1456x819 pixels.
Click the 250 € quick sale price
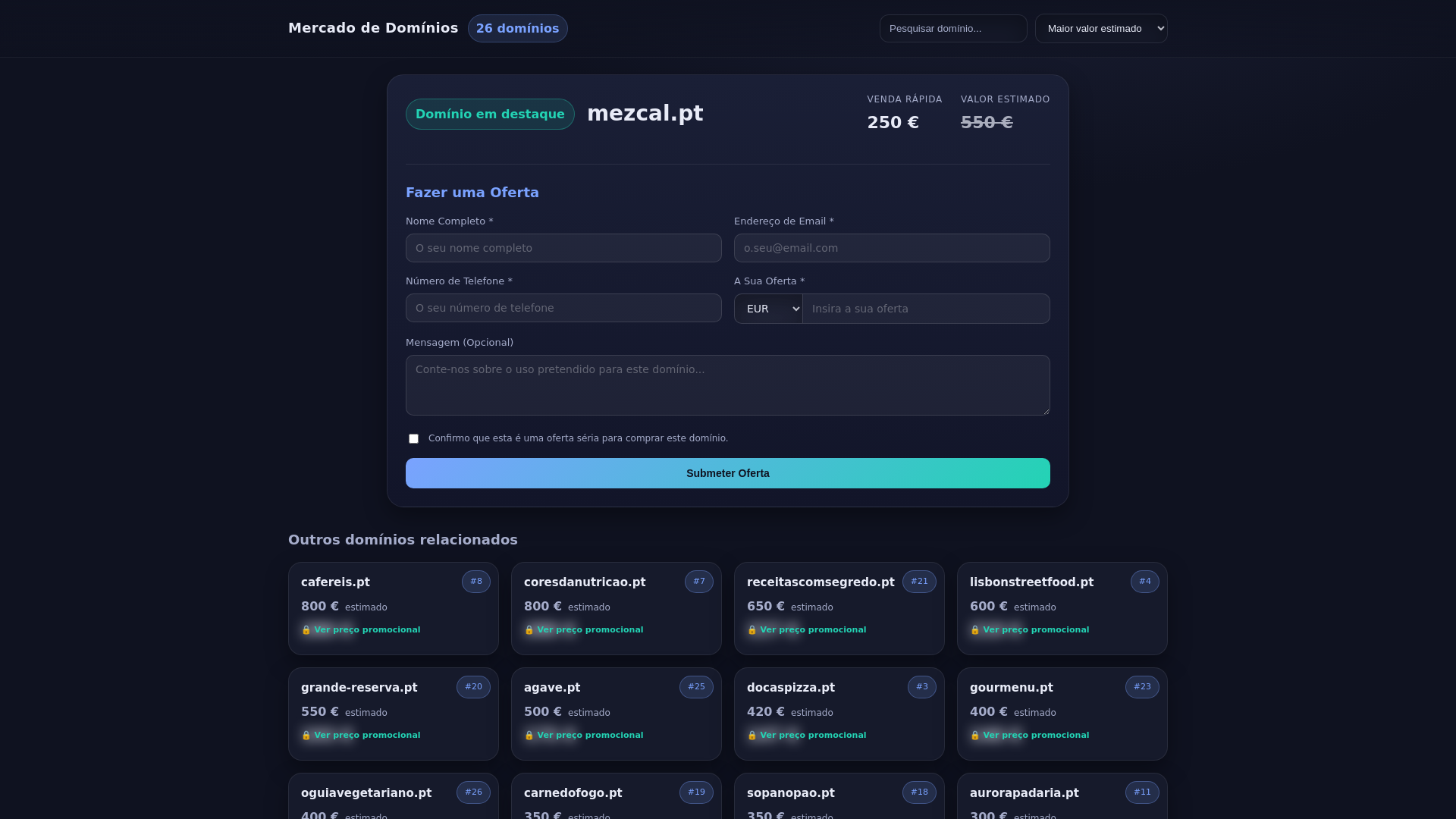click(893, 123)
